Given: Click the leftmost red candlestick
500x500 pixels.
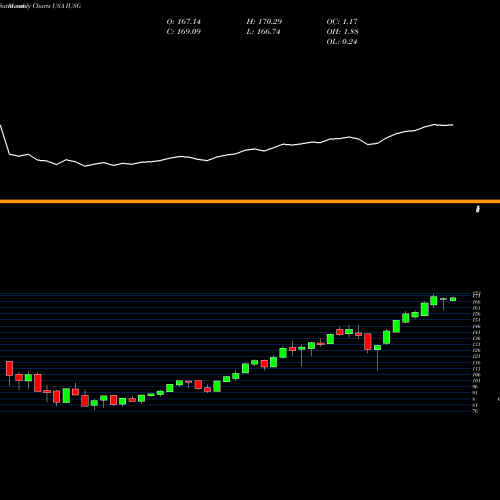Looking at the screenshot, I should 9,373.
